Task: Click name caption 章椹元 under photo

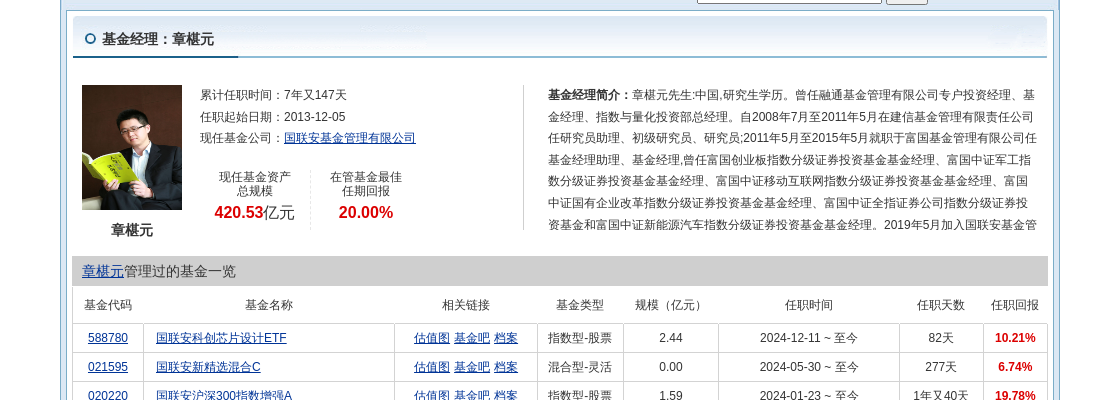Action: pos(132,230)
